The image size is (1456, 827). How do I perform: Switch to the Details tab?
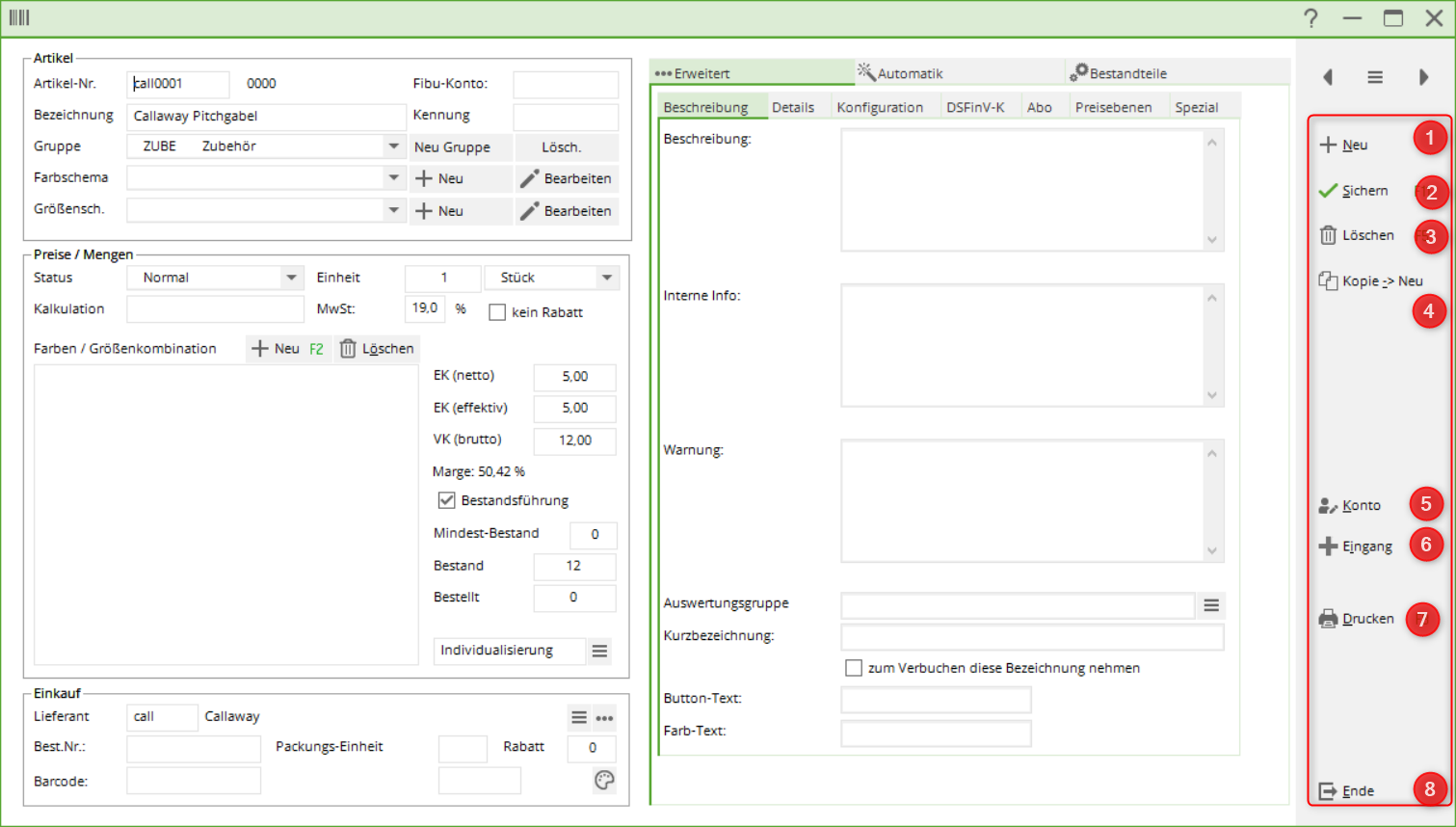[x=792, y=107]
